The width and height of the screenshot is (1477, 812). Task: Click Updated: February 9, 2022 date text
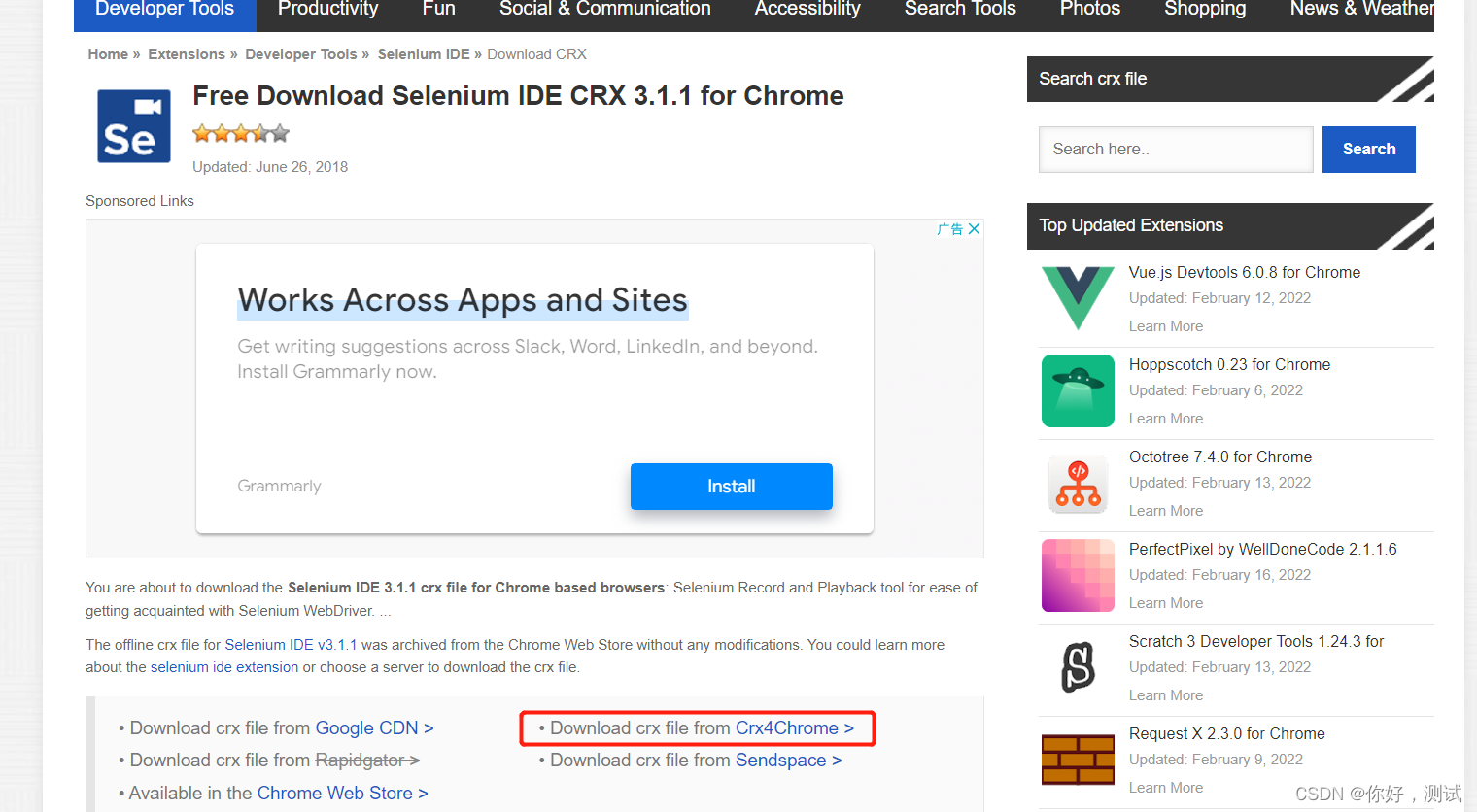1217,760
